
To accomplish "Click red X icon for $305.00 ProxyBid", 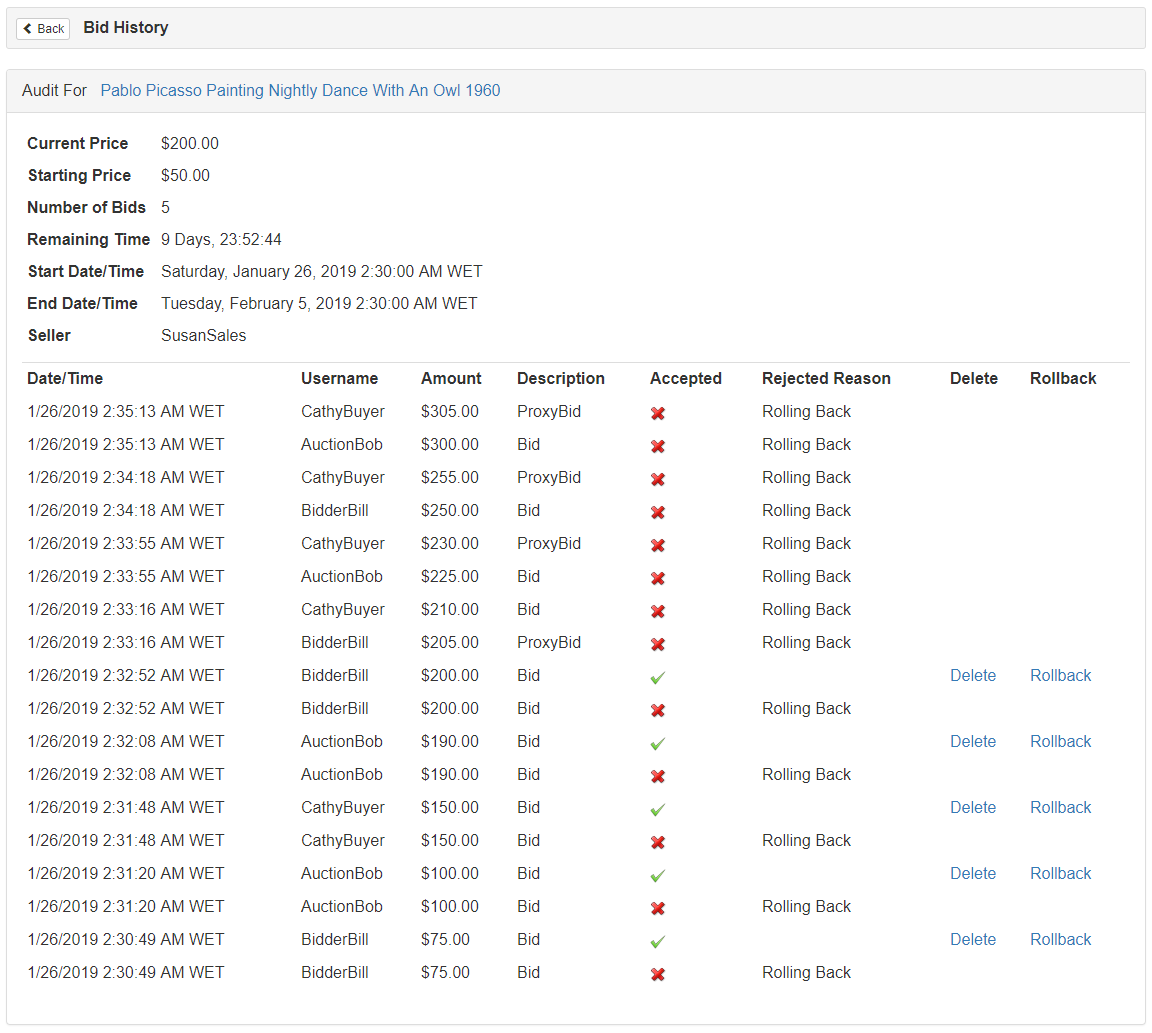I will (x=658, y=414).
